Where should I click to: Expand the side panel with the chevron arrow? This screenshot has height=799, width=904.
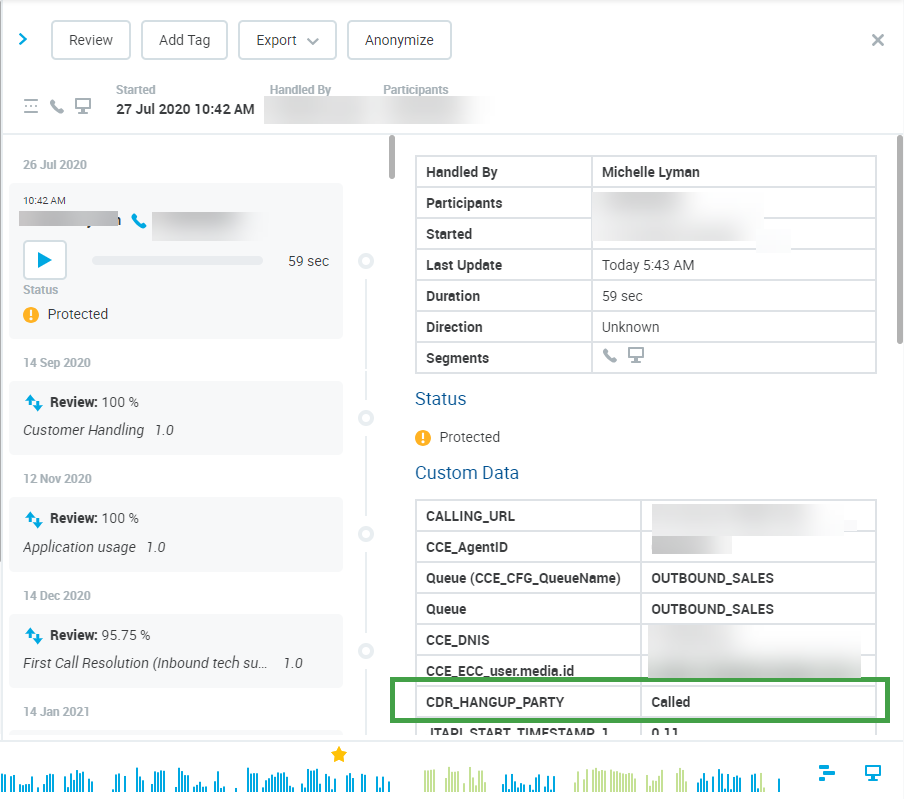click(23, 40)
